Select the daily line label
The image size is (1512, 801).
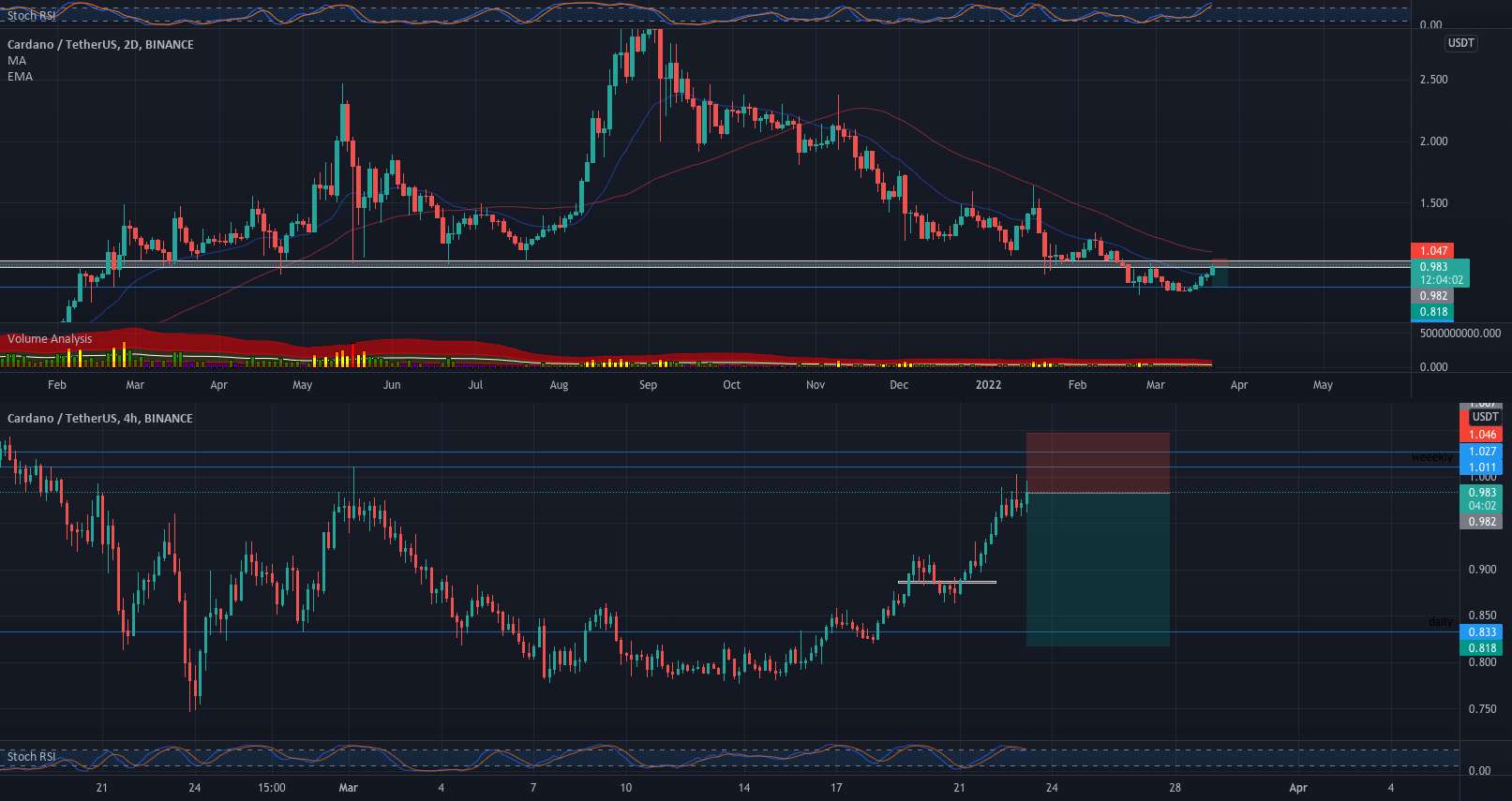point(1440,622)
